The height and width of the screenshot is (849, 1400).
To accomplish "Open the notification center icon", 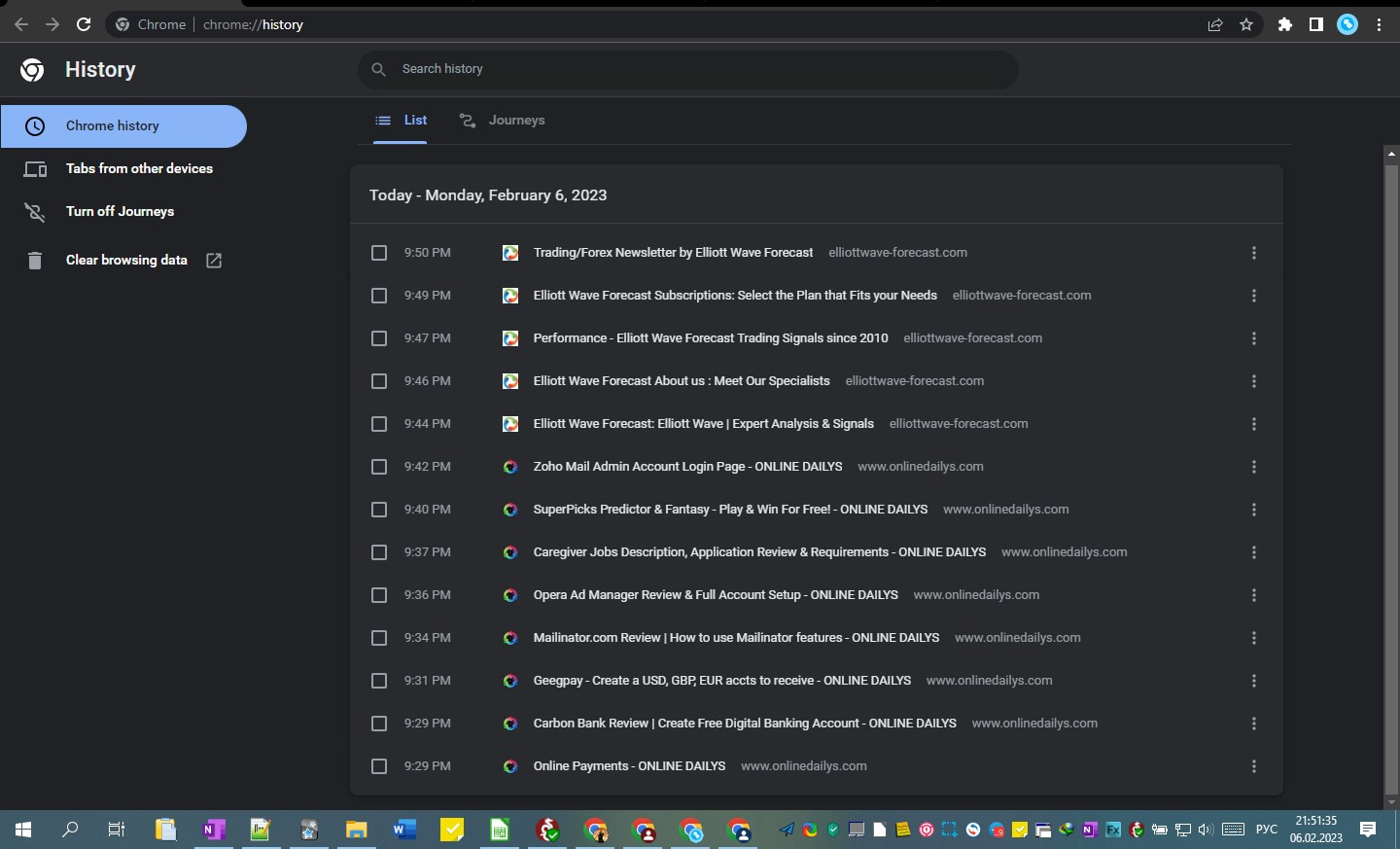I will pyautogui.click(x=1368, y=830).
